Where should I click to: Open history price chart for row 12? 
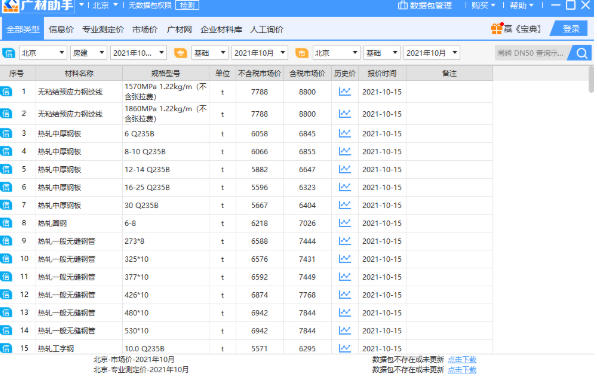tap(345, 294)
